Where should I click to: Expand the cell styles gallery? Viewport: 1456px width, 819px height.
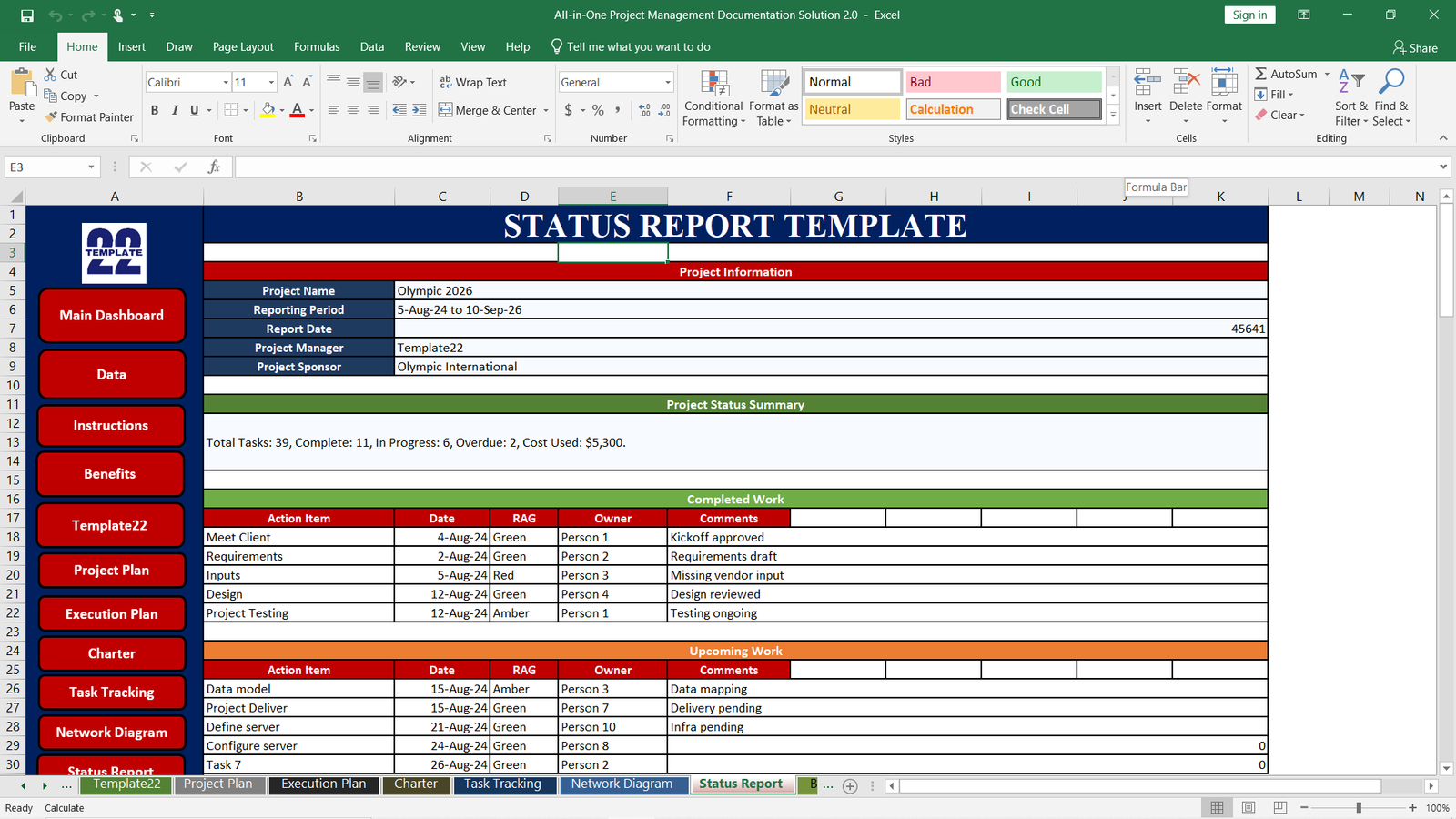pos(1113,116)
